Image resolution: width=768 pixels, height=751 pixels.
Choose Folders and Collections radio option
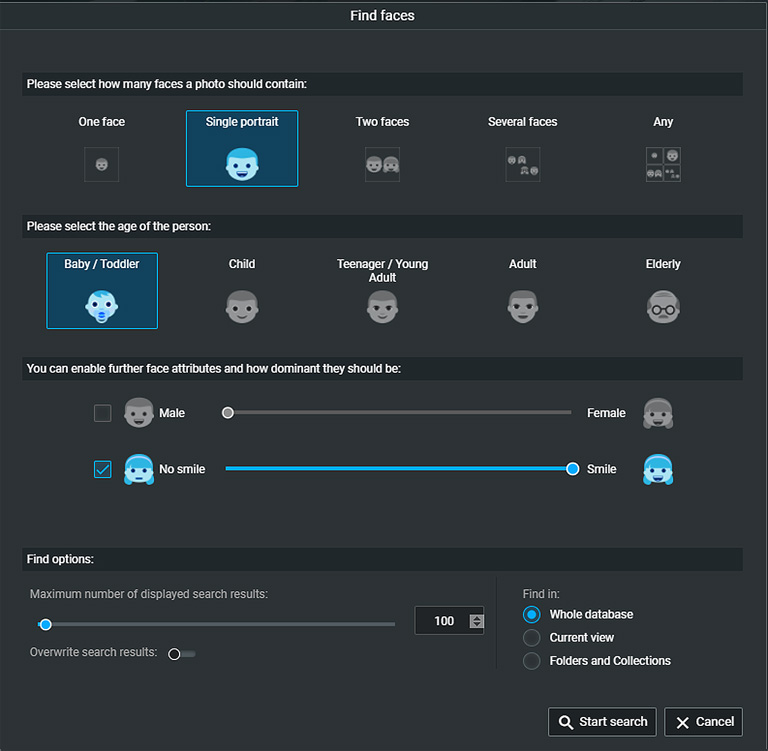(531, 661)
